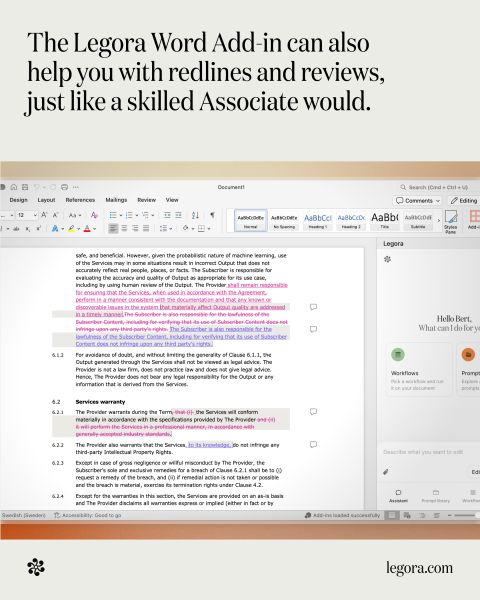The width and height of the screenshot is (480, 600).
Task: Apply the yellow text highlight color
Action: coord(71,228)
